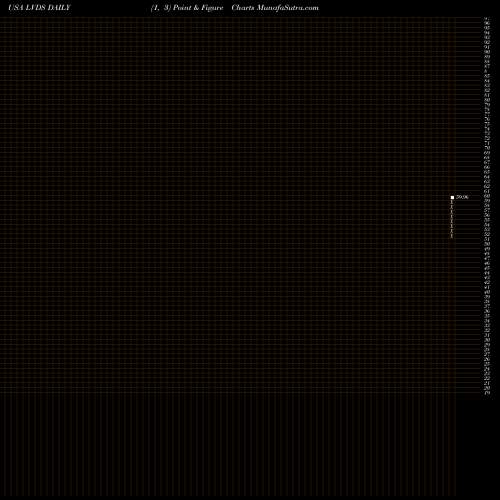
Task: Click the USA LVDS DAILY title
Action: pos(39,8)
